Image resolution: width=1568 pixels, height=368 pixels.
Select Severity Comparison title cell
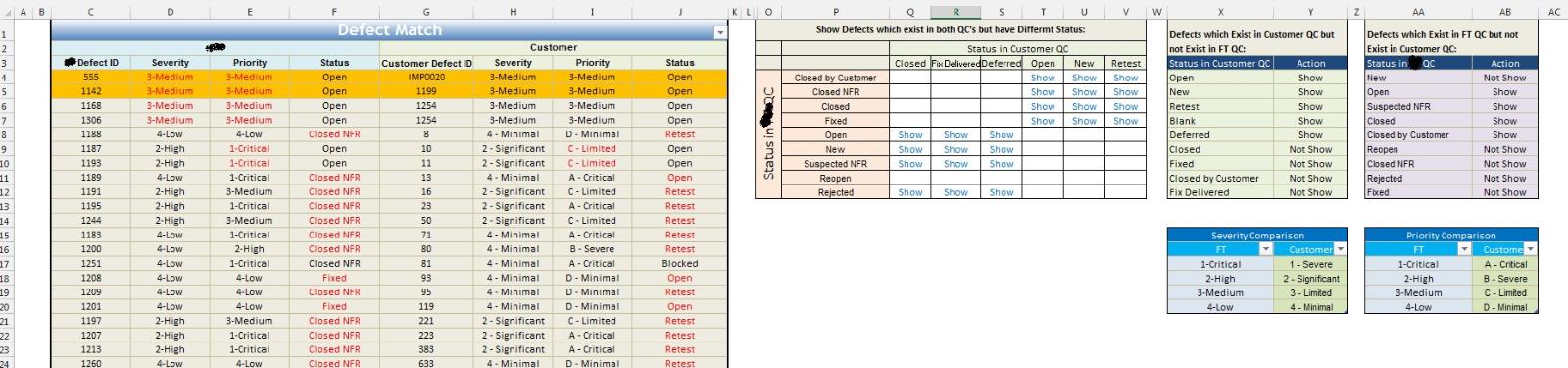(x=1257, y=236)
